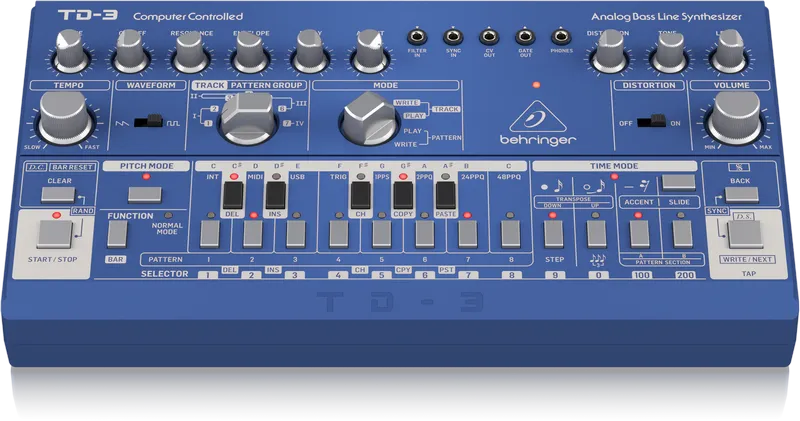Click the top-row DISTORTION amount knob

[x=609, y=51]
